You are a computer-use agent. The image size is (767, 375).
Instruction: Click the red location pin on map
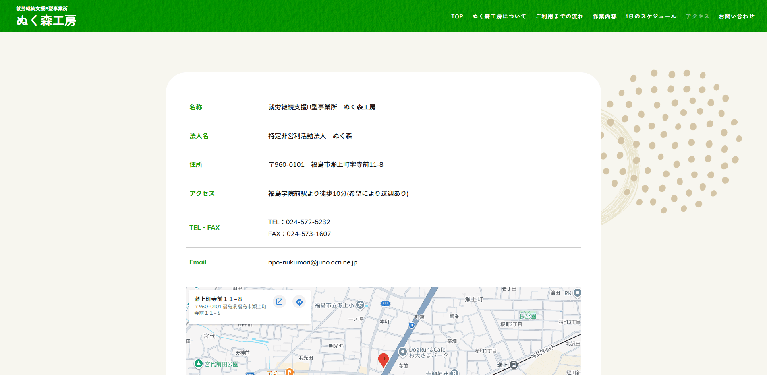pyautogui.click(x=384, y=360)
